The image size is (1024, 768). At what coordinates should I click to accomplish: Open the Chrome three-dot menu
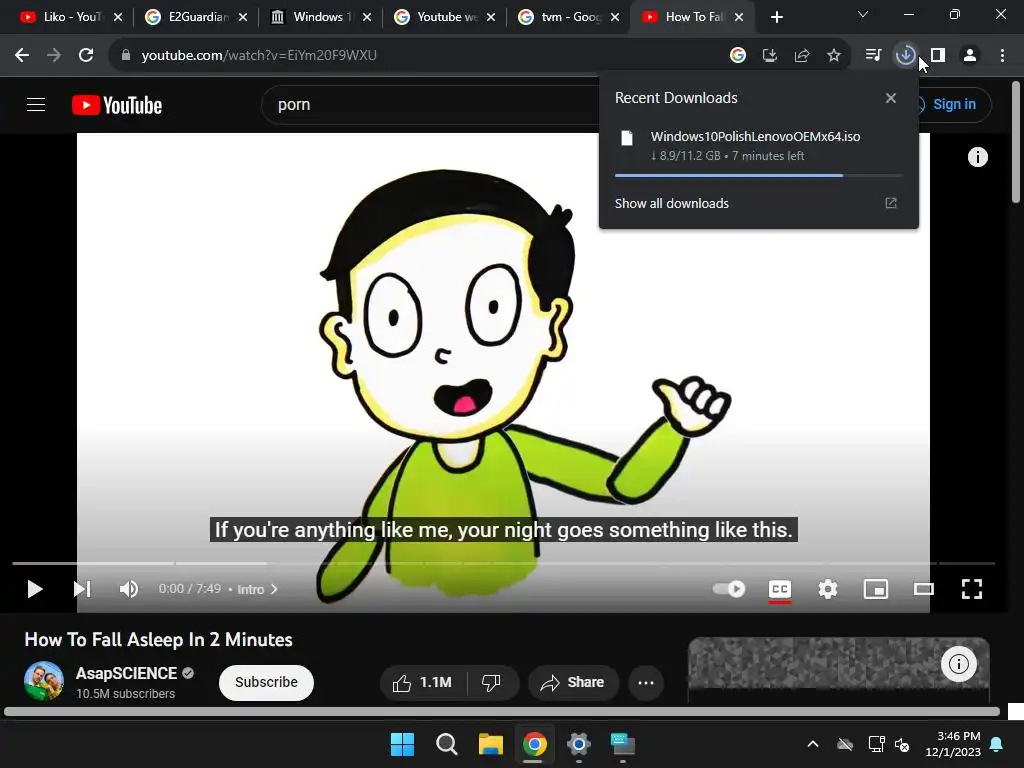1002,56
